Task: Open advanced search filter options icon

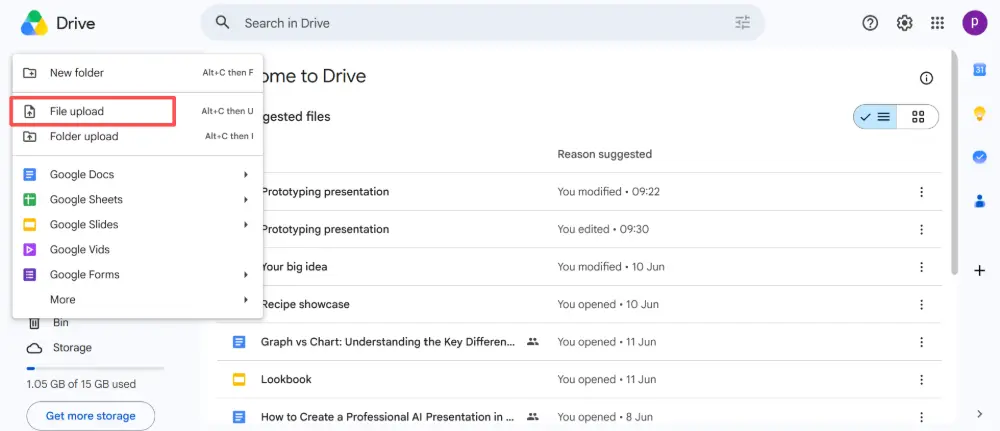Action: [743, 23]
